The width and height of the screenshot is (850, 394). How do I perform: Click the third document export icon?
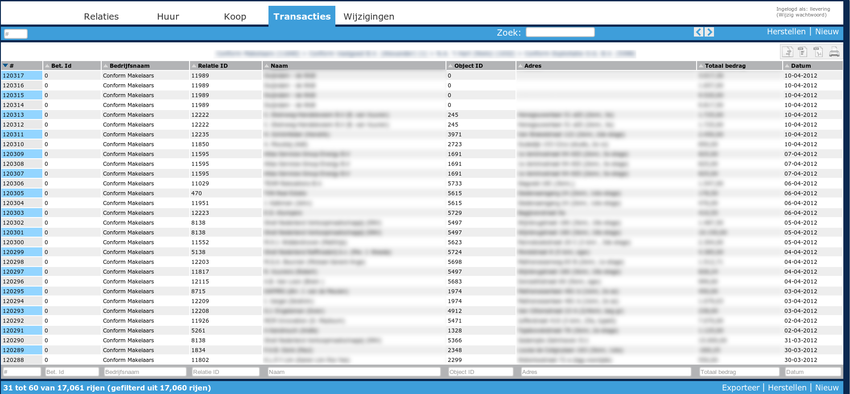click(818, 52)
